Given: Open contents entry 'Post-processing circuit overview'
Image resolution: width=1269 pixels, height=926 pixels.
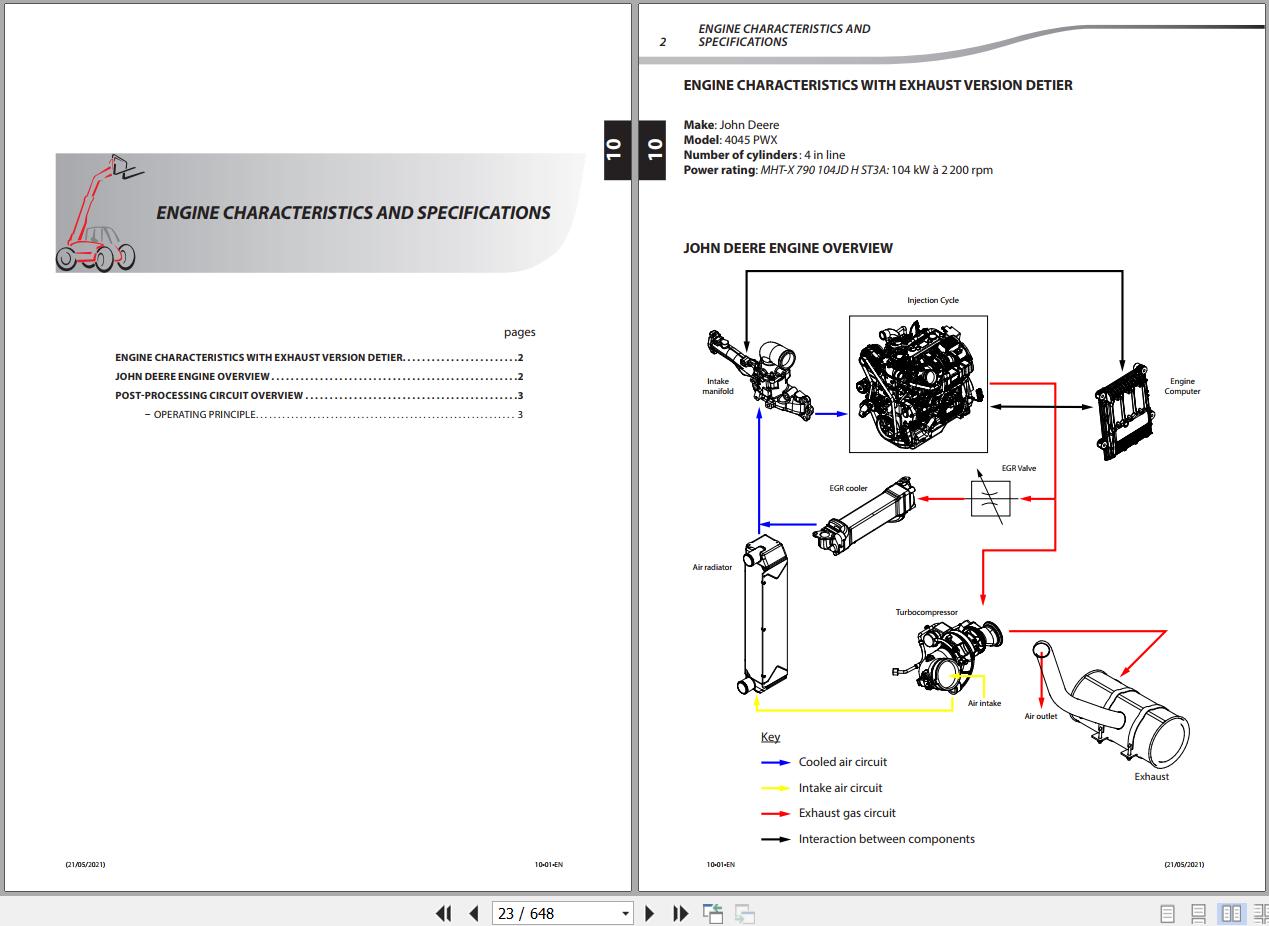Looking at the screenshot, I should pos(319,396).
